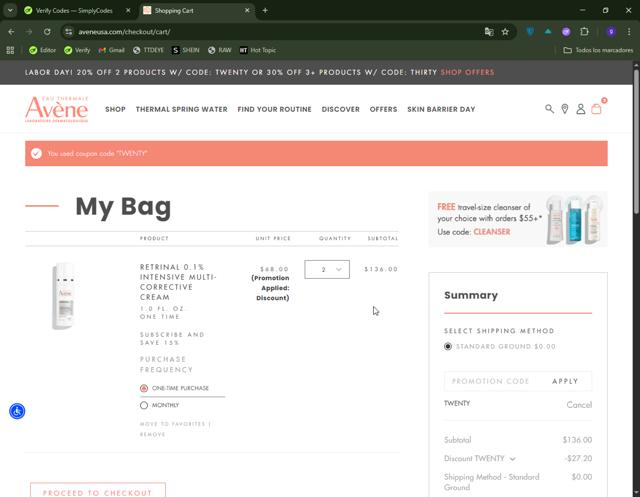
Task: Click the free cleanser promo banner
Action: click(x=518, y=219)
